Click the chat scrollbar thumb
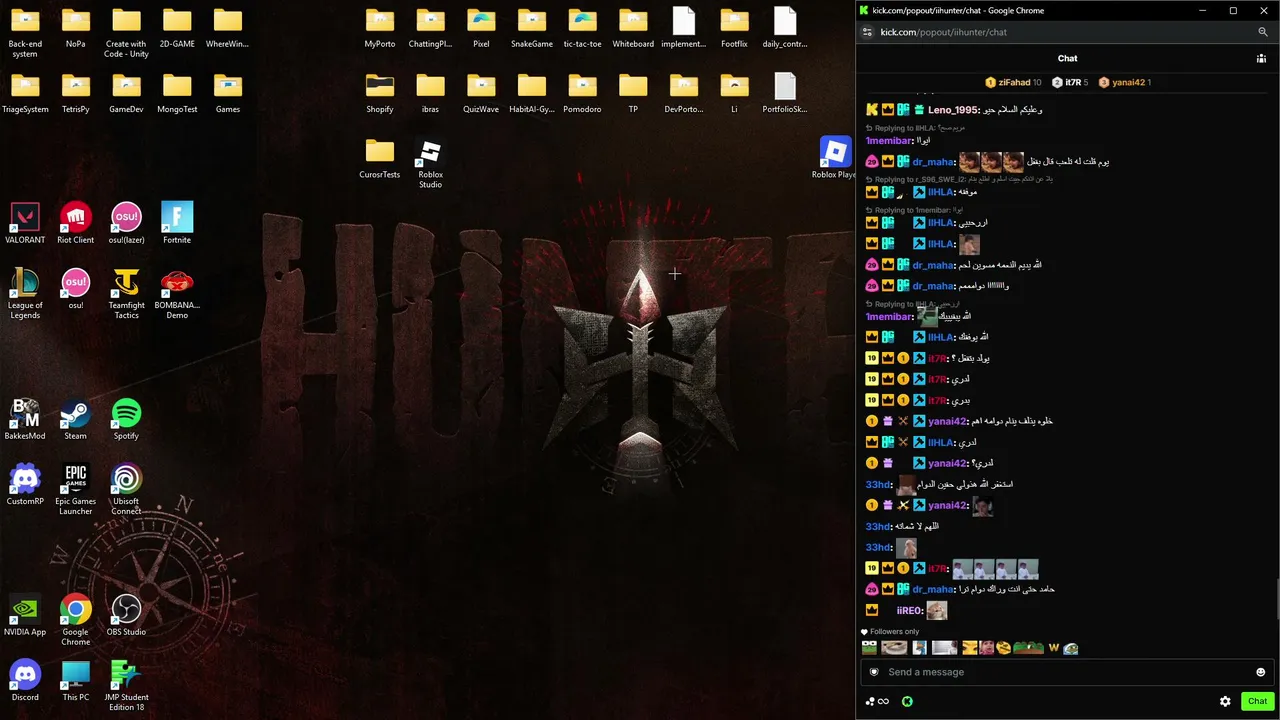1280x720 pixels. point(1276,598)
